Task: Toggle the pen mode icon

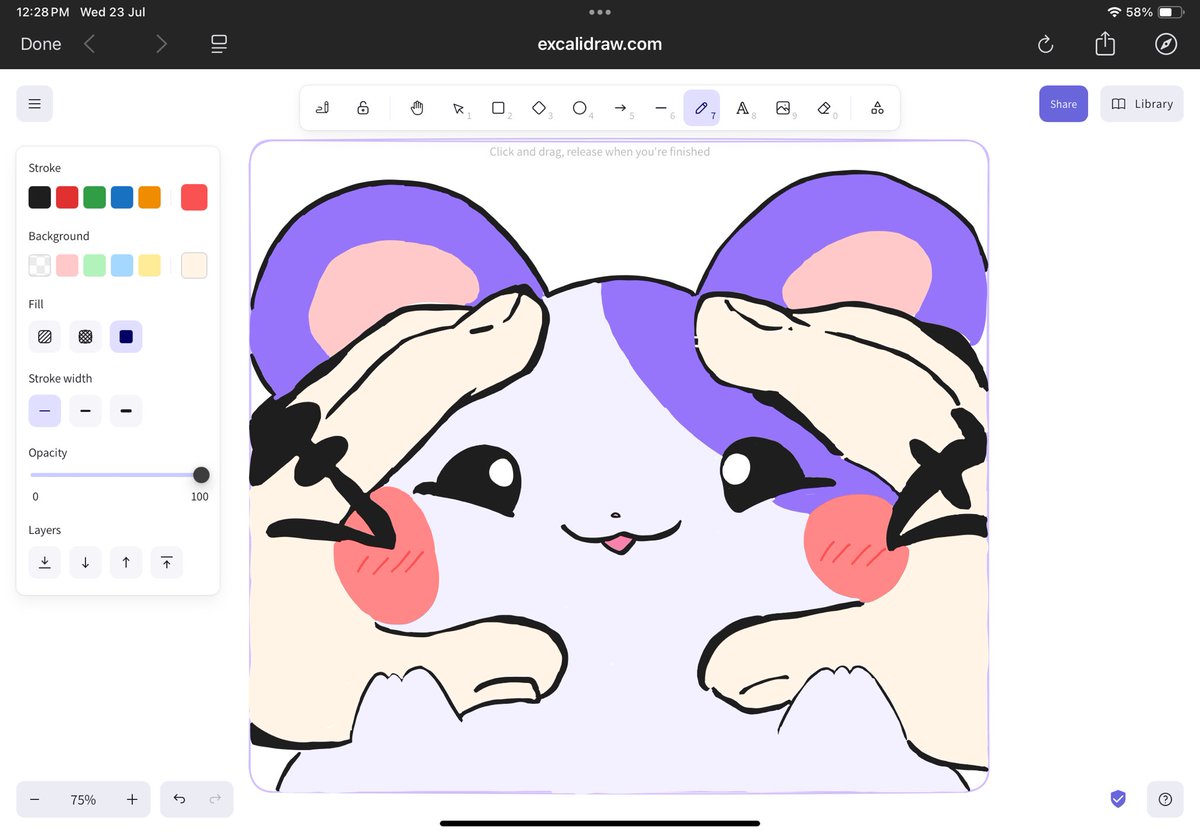Action: (322, 108)
